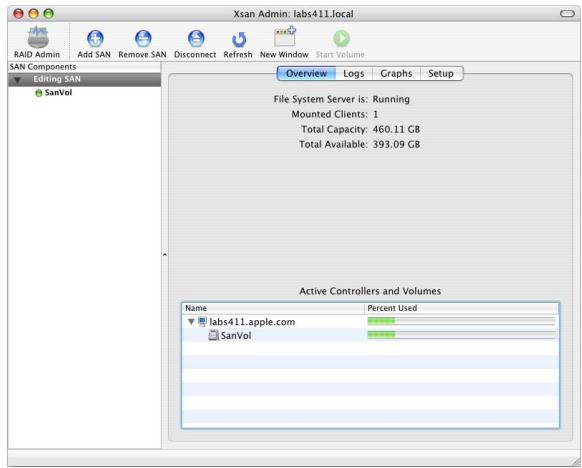Image resolution: width=582 pixels, height=468 pixels.
Task: Click the Name column header
Action: [x=273, y=308]
